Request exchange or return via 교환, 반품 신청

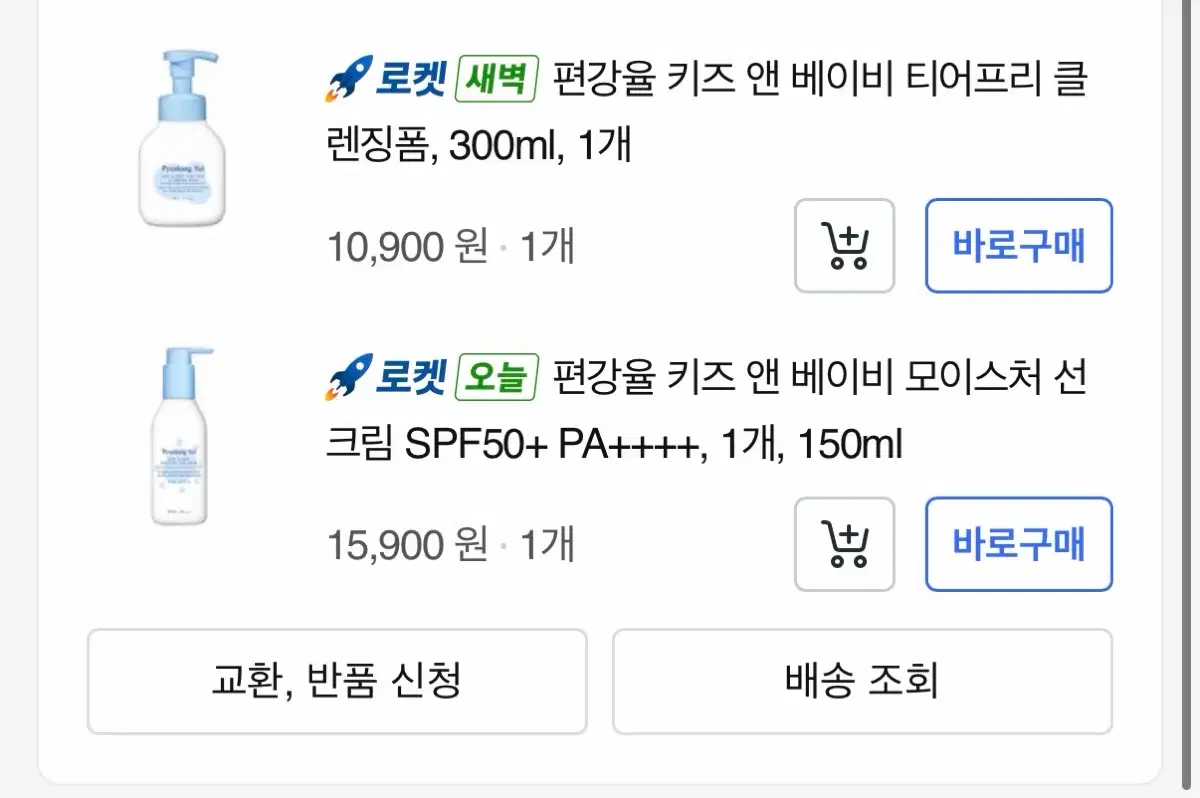coord(337,682)
